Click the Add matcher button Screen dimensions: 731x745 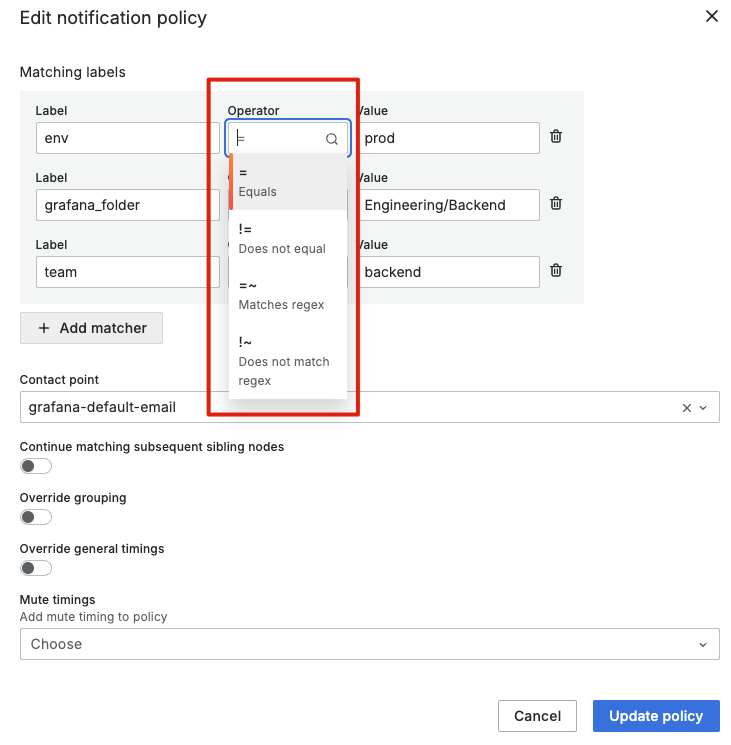pos(91,328)
